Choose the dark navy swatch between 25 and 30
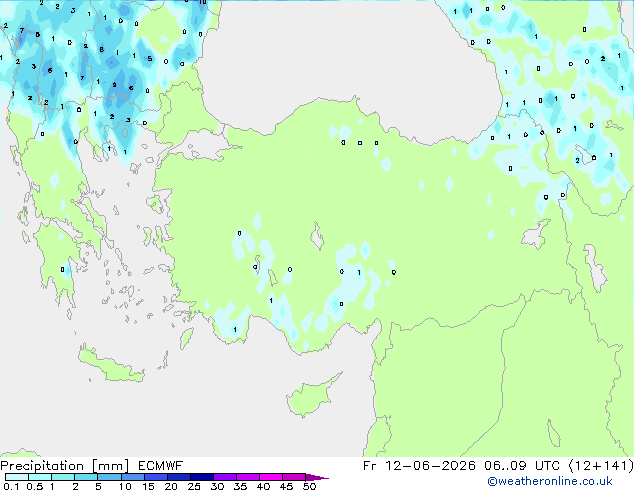634x490 pixels. [x=201, y=477]
